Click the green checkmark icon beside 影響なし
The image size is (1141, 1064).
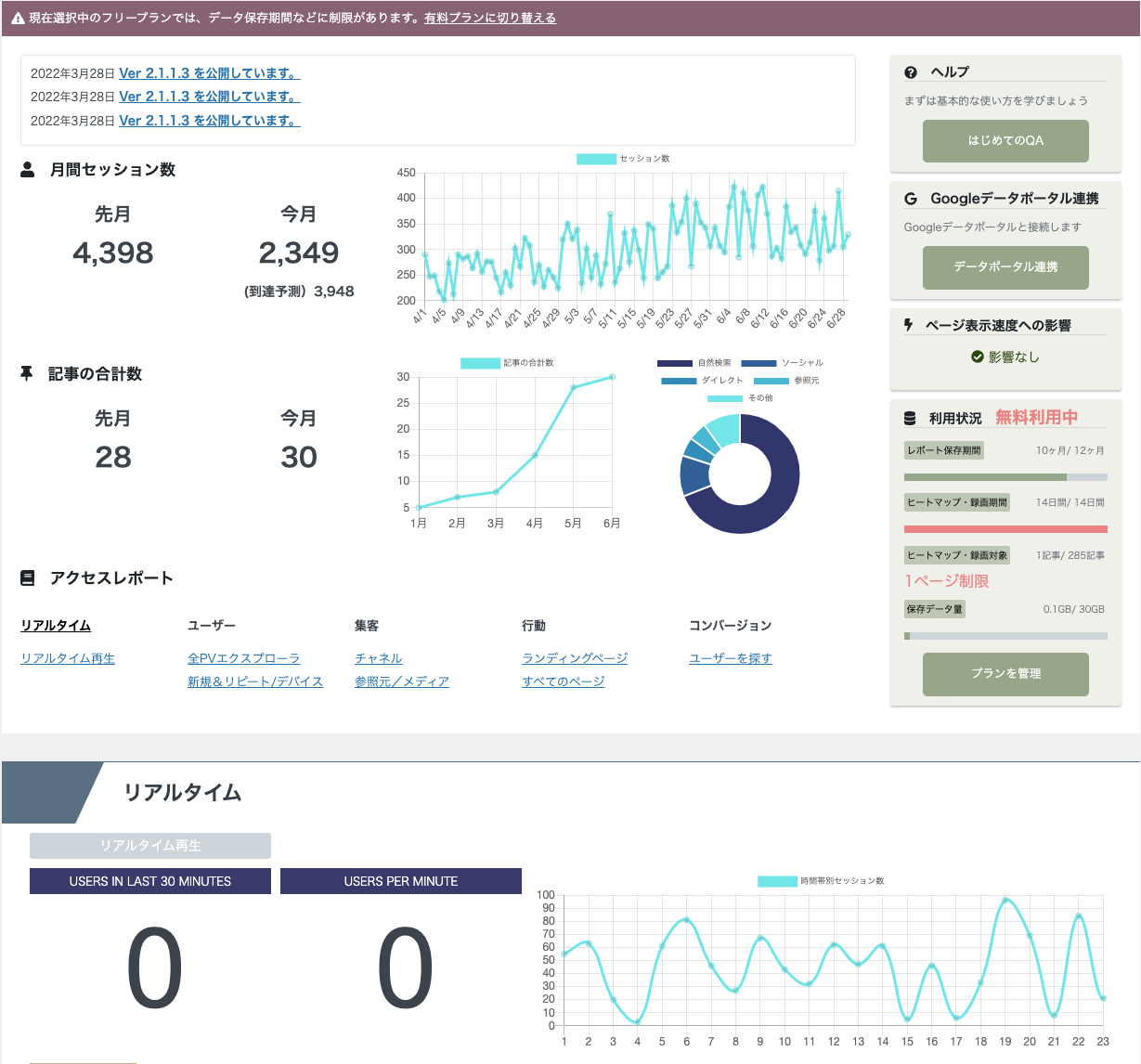[978, 357]
